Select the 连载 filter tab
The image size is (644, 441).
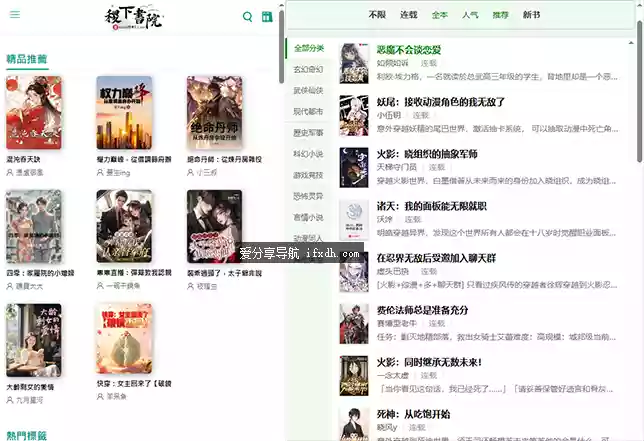pyautogui.click(x=409, y=15)
